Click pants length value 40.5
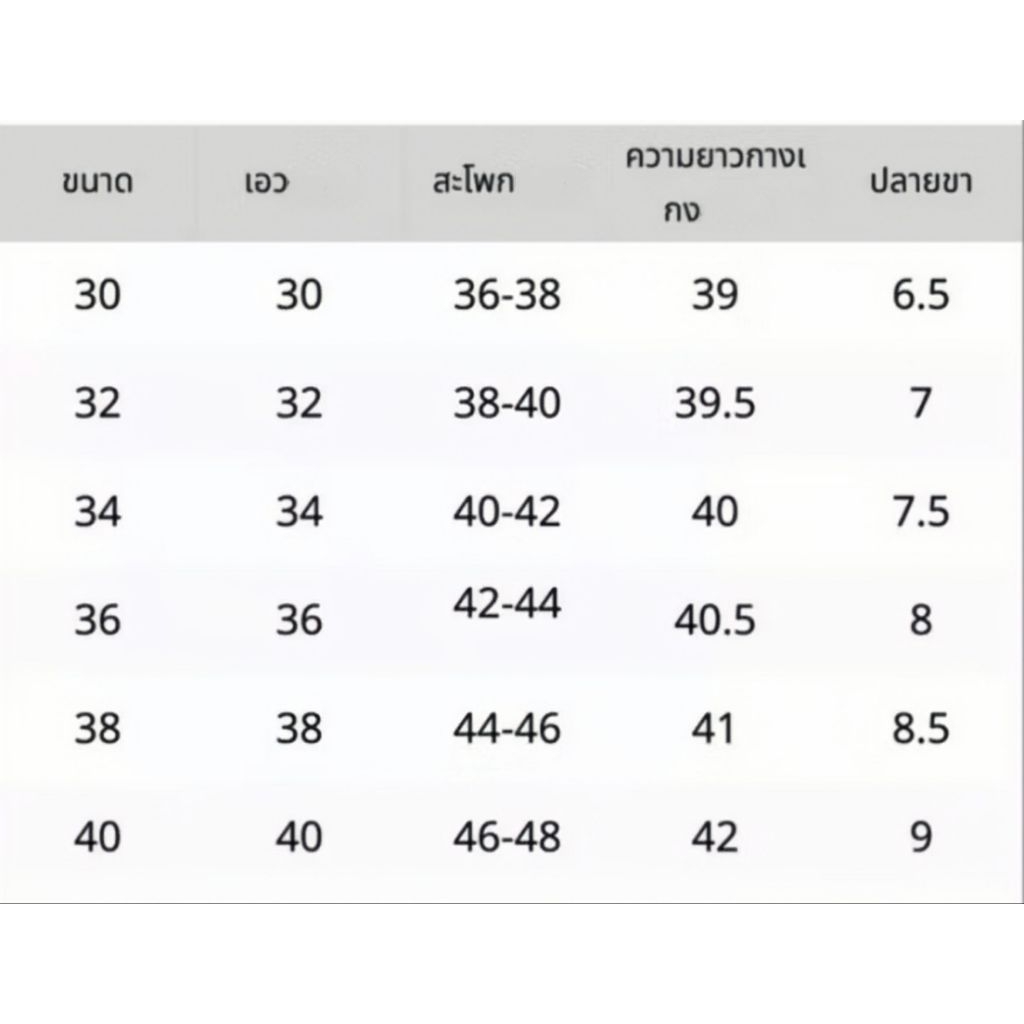The width and height of the screenshot is (1024, 1024). point(715,620)
